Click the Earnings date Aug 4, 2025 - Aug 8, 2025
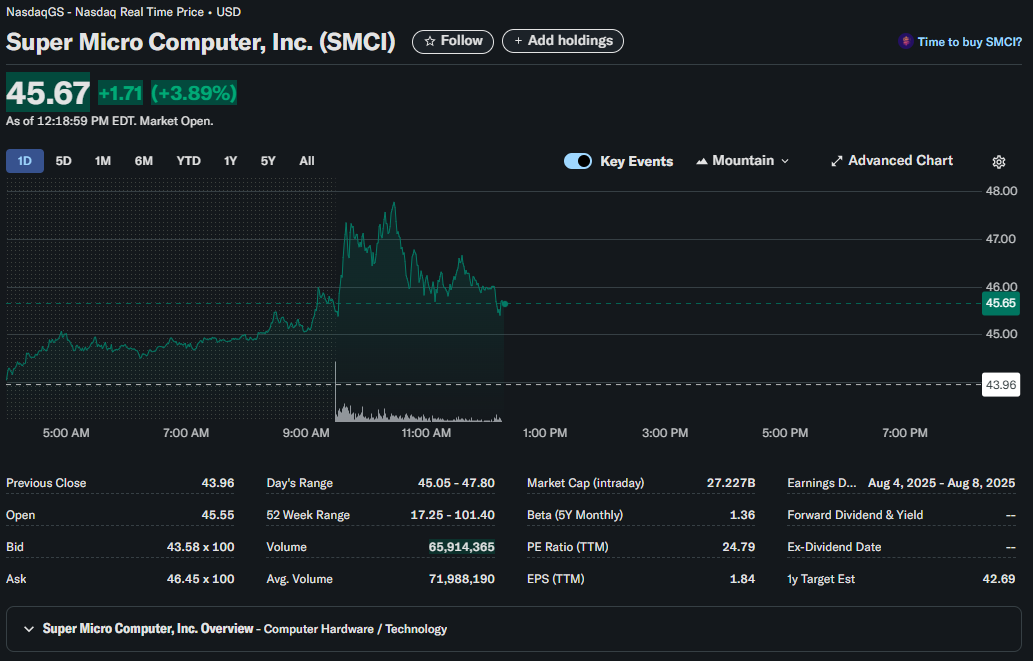The height and width of the screenshot is (661, 1033). tap(941, 483)
